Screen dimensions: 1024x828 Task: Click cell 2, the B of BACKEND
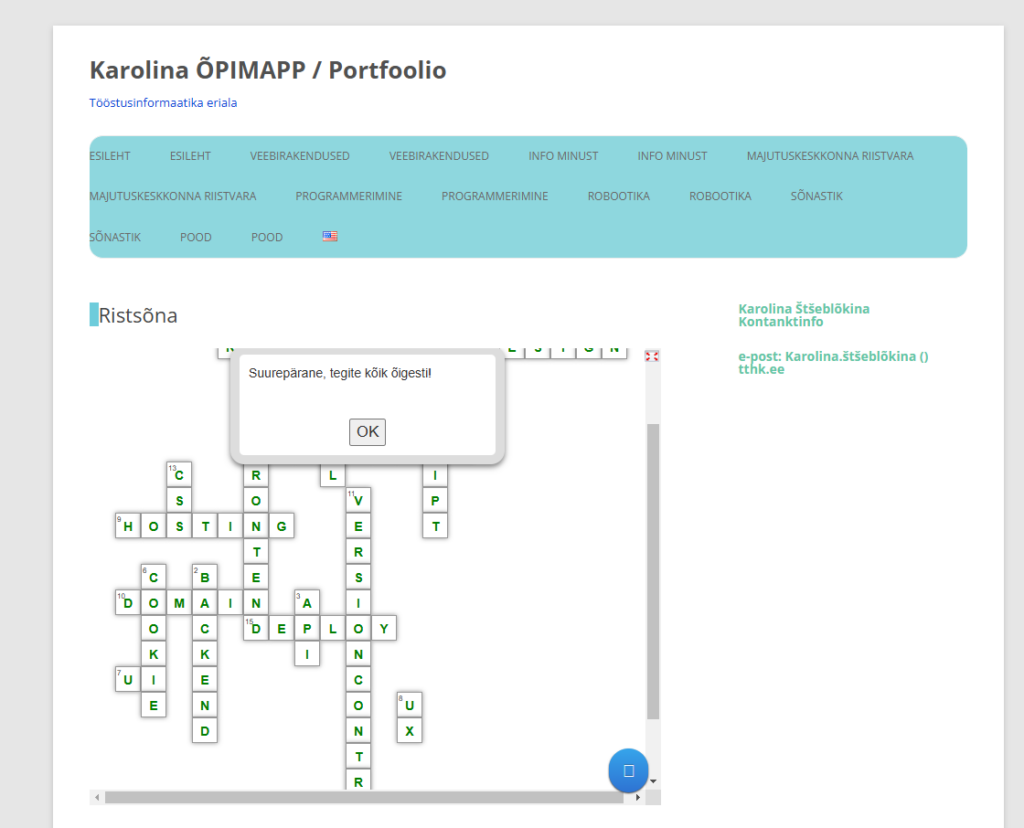click(x=205, y=577)
